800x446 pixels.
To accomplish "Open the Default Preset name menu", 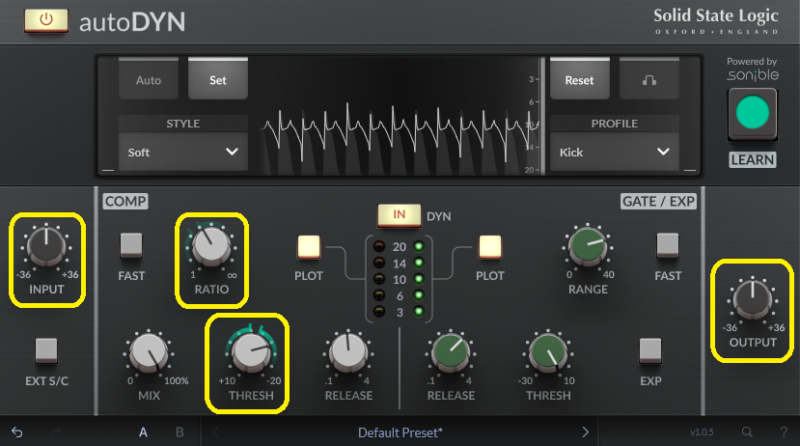I will click(399, 432).
